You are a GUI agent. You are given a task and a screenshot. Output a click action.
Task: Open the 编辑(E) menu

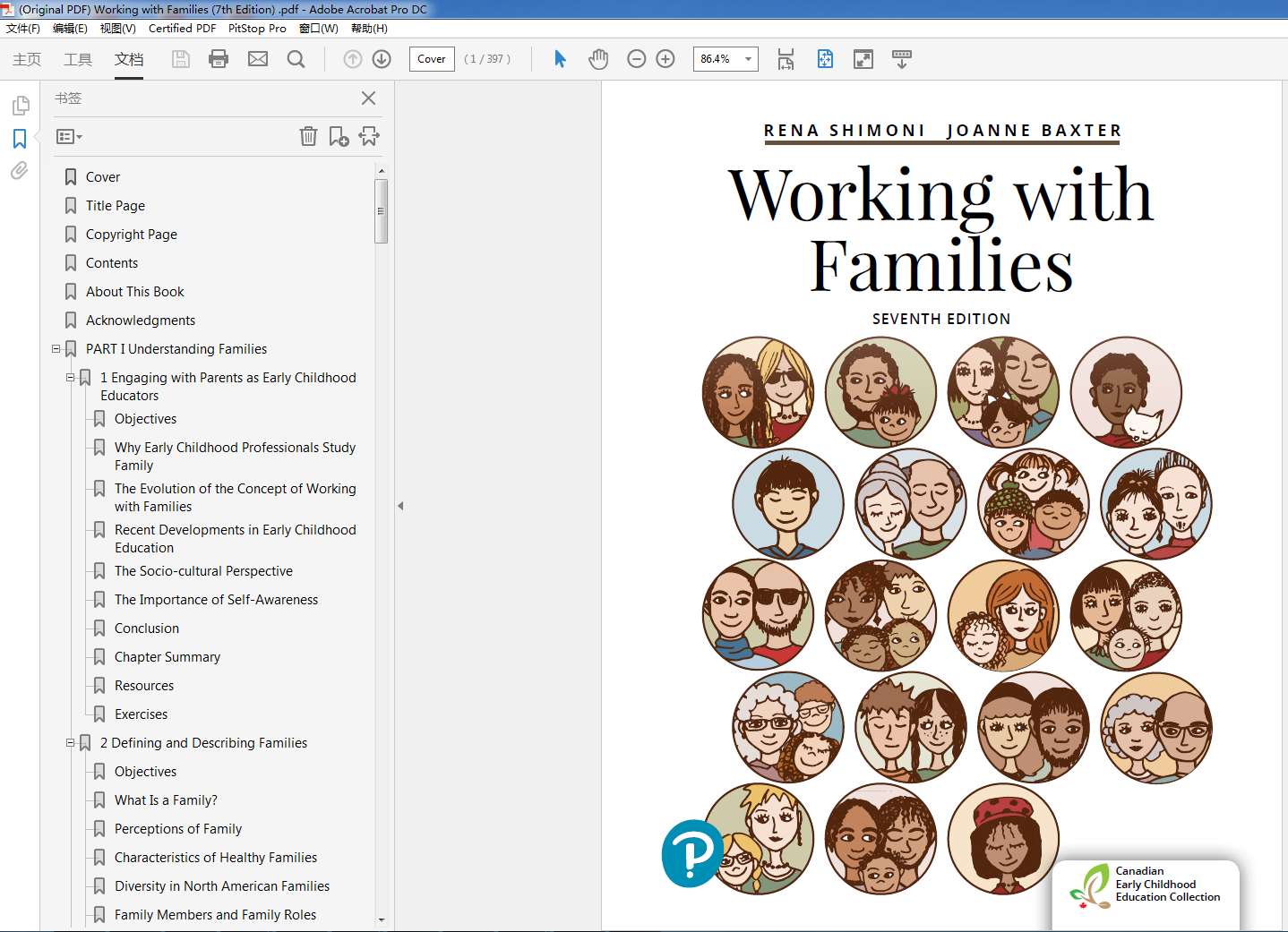[x=70, y=29]
